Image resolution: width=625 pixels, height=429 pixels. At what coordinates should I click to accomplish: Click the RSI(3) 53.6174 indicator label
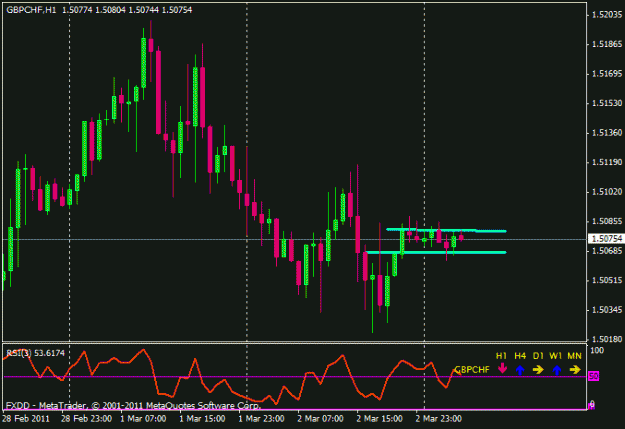[x=35, y=353]
